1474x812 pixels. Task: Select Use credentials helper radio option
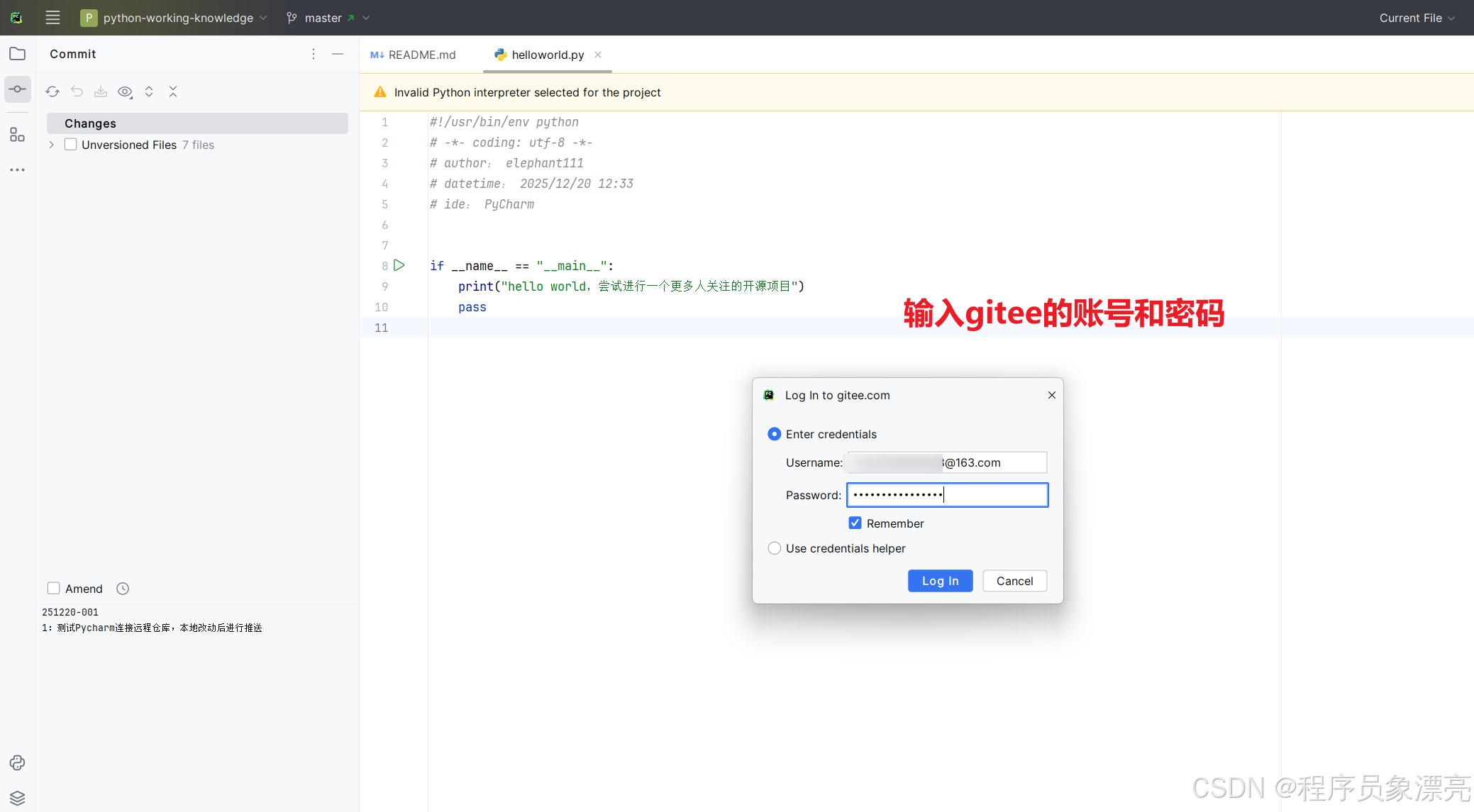(775, 548)
